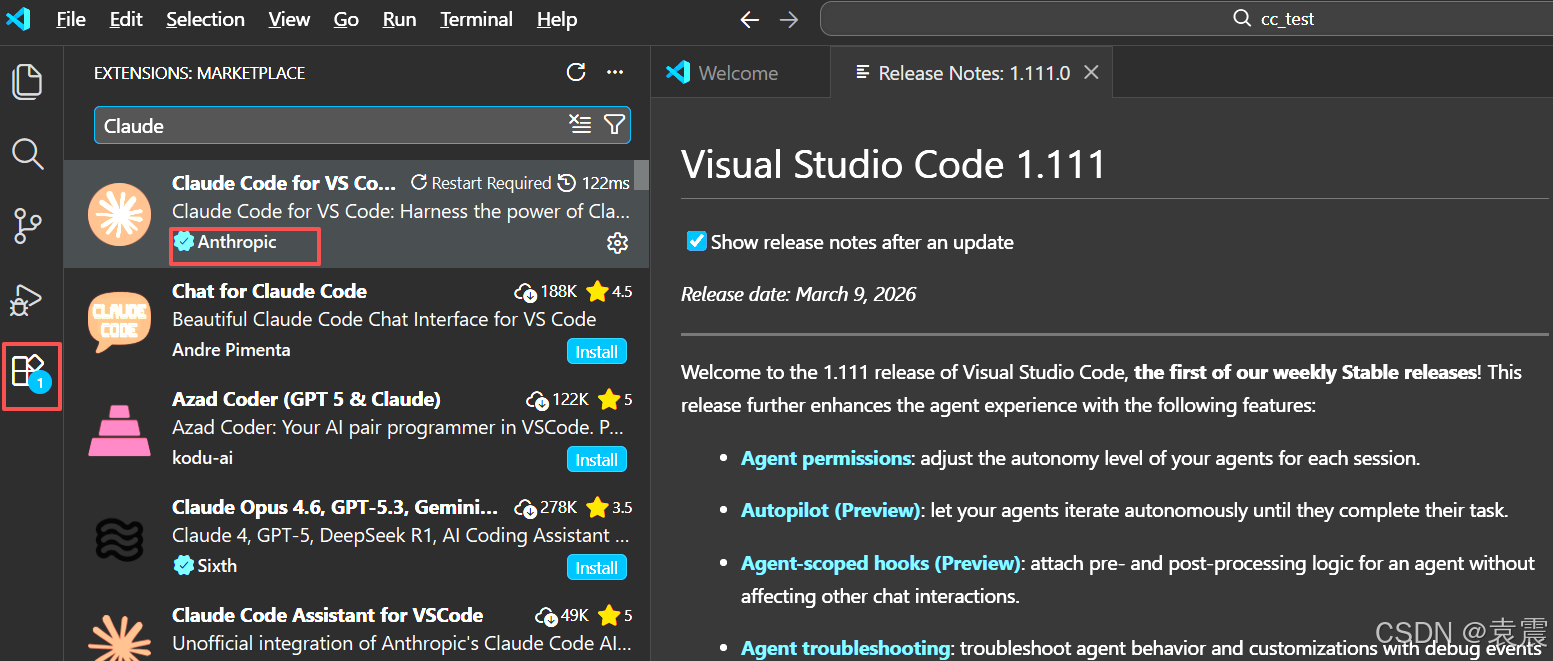The width and height of the screenshot is (1553, 661).
Task: Select the Release Notes: 1.111.0 tab
Action: 972,72
